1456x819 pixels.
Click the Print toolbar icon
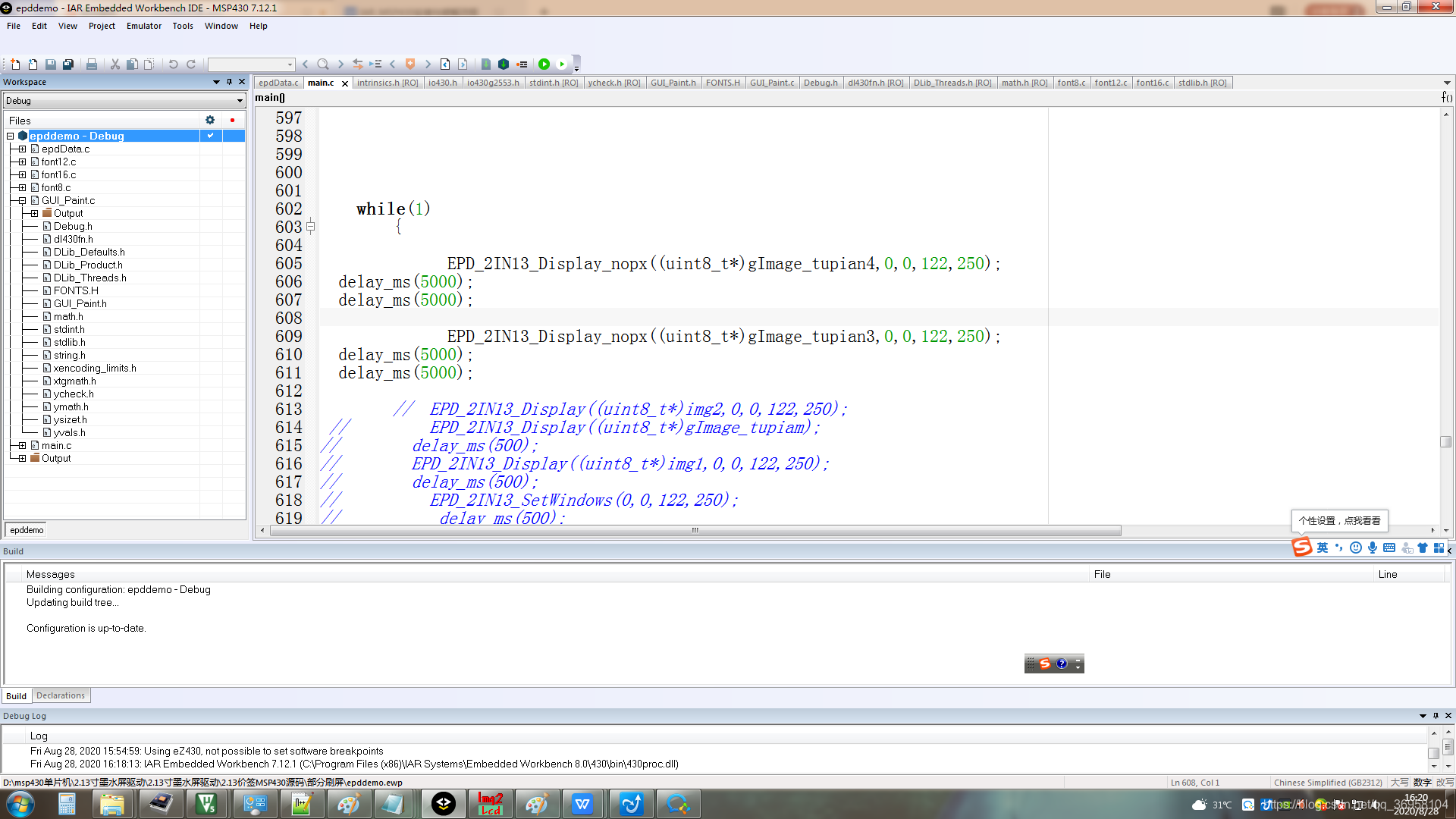[92, 64]
